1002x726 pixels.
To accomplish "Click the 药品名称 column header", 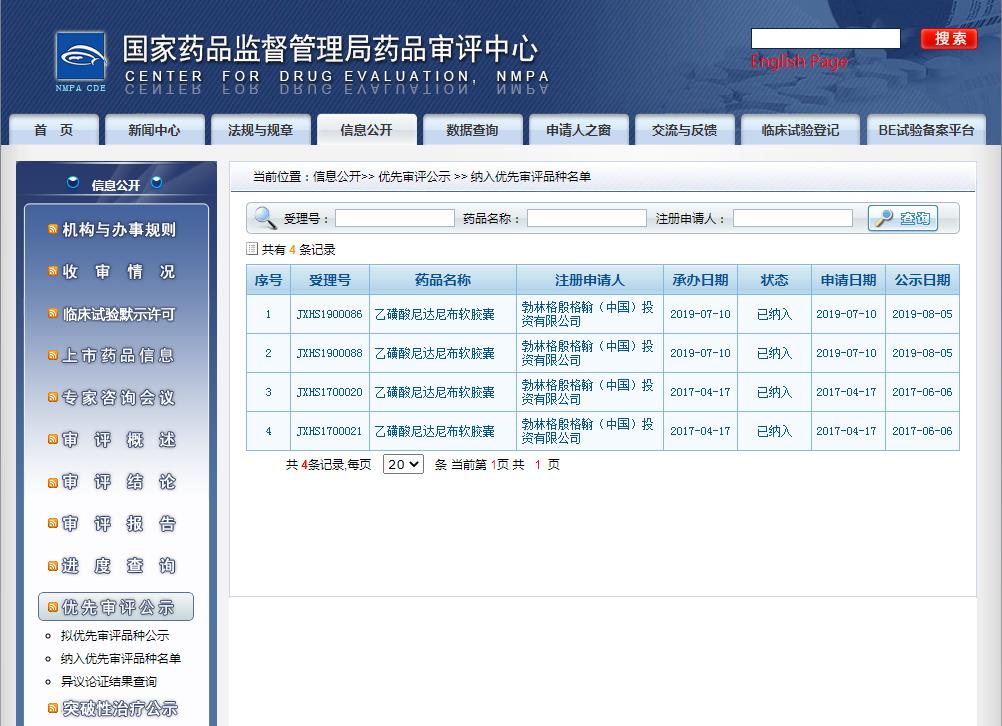I will tap(443, 279).
